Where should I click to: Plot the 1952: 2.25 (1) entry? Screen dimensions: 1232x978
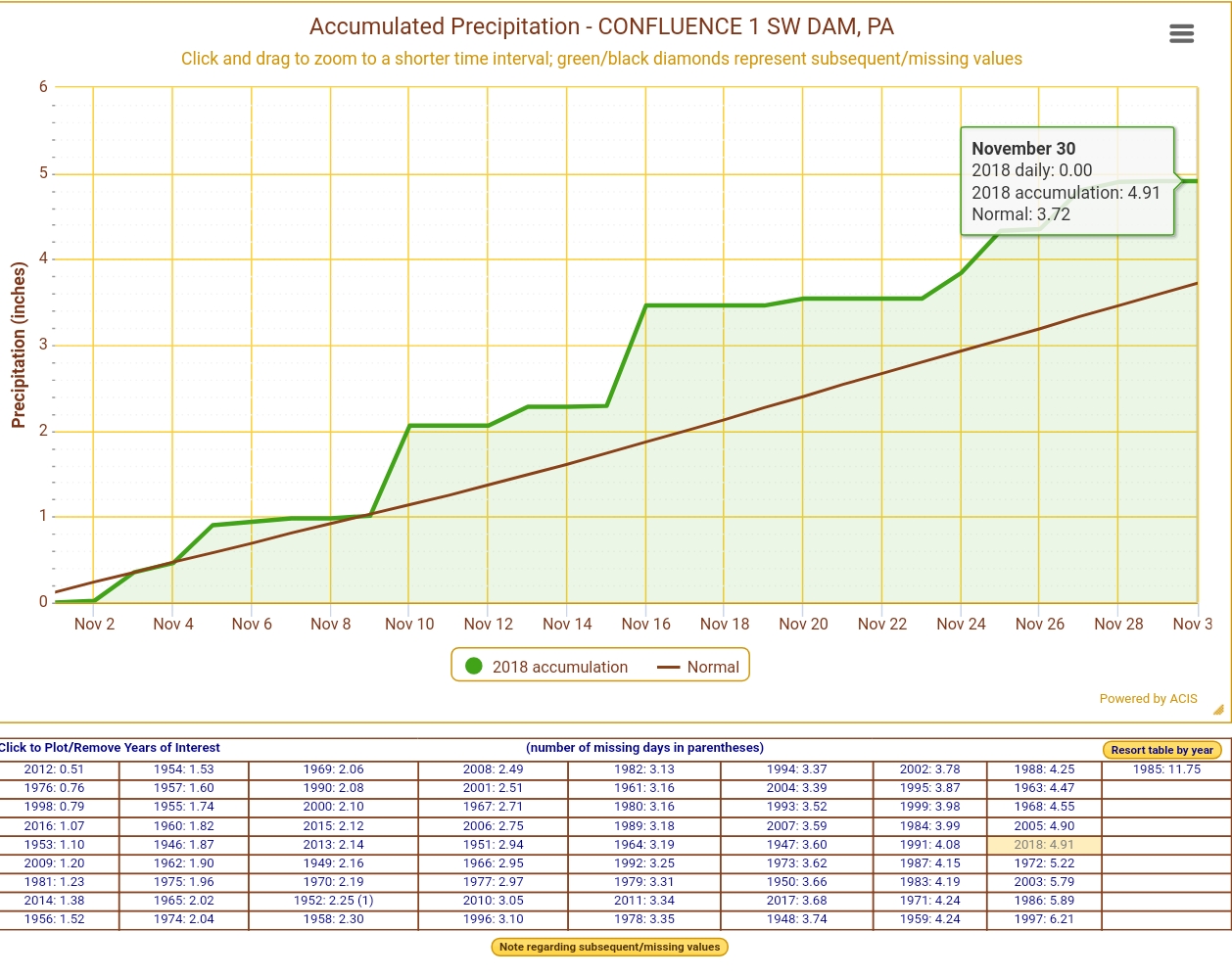click(x=333, y=901)
